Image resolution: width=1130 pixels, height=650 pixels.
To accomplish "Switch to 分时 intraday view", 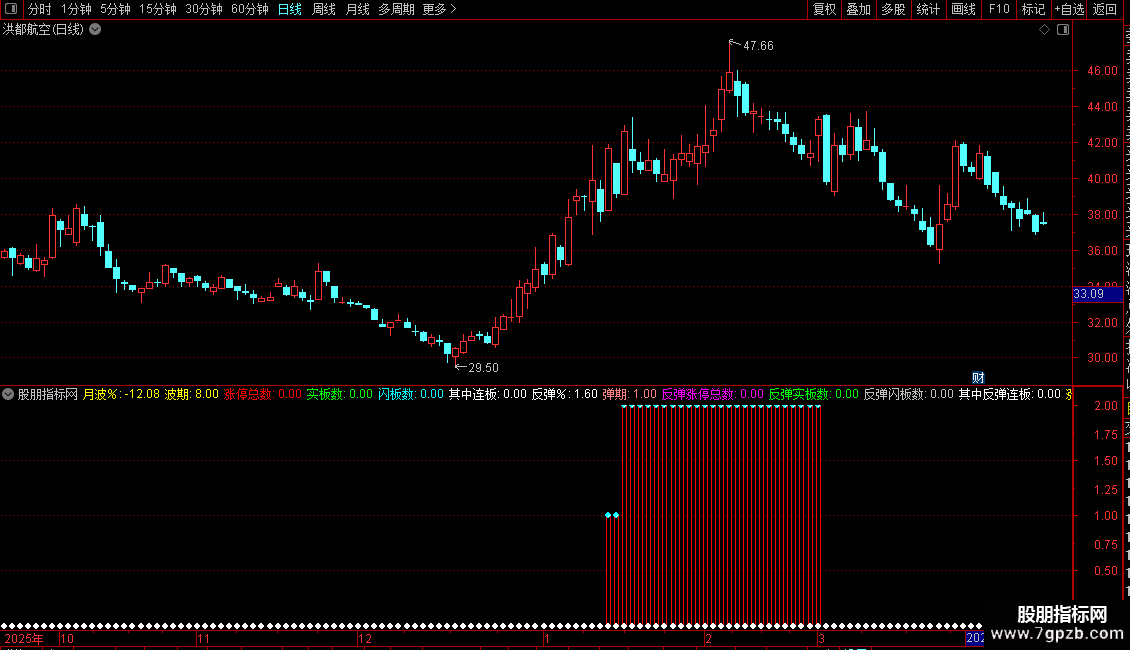I will tap(40, 9).
